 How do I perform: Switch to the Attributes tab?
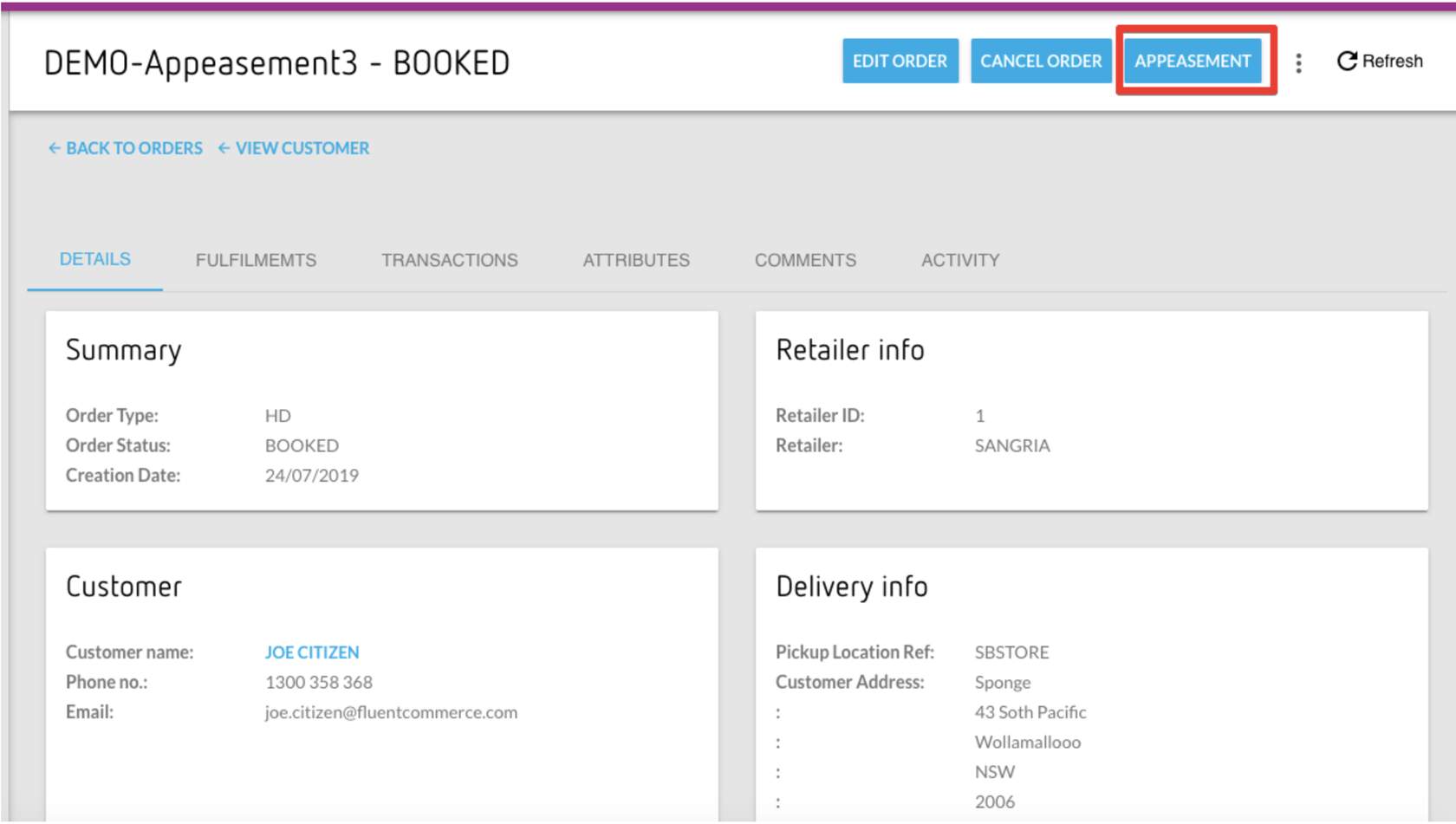(x=636, y=260)
